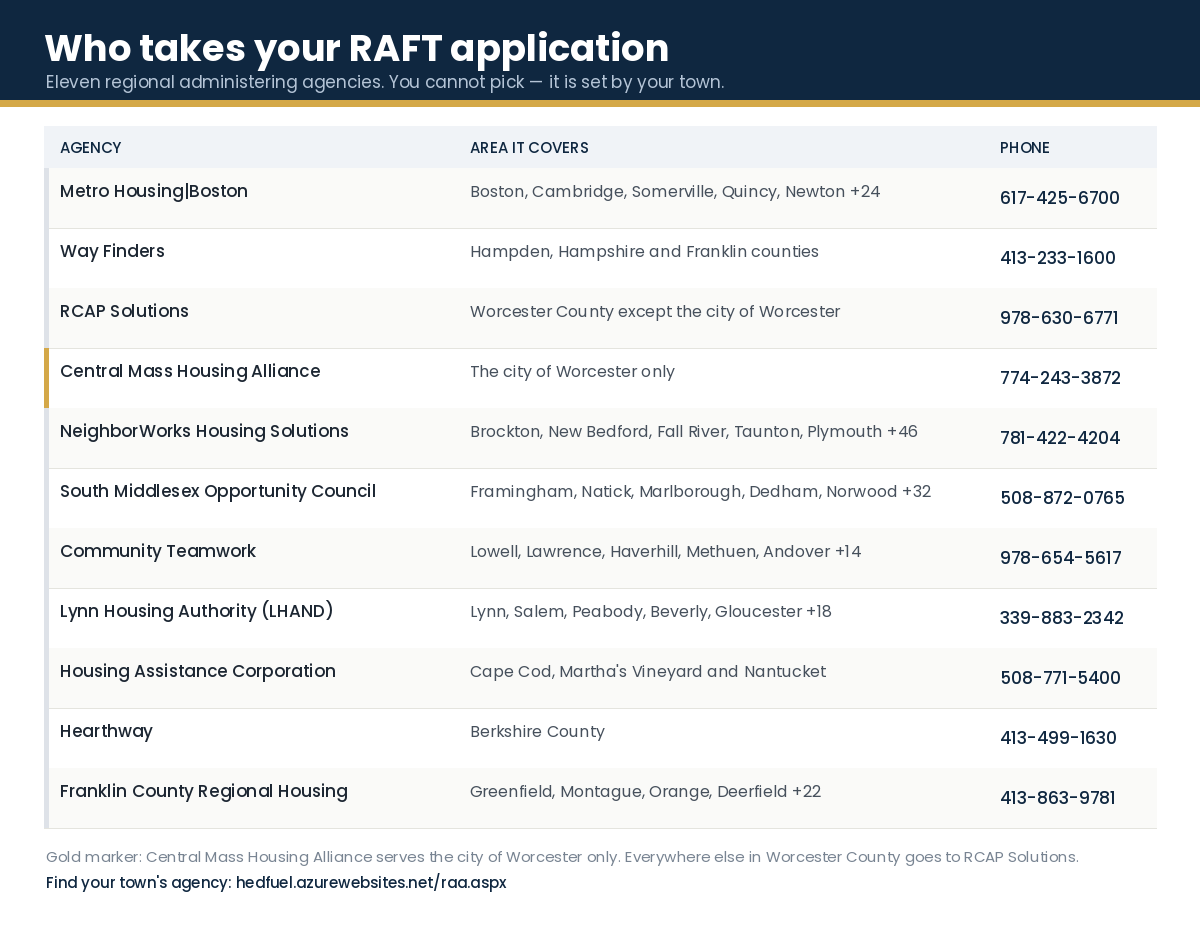Click phone number 781-422-4204
The image size is (1200, 930).
point(1060,438)
